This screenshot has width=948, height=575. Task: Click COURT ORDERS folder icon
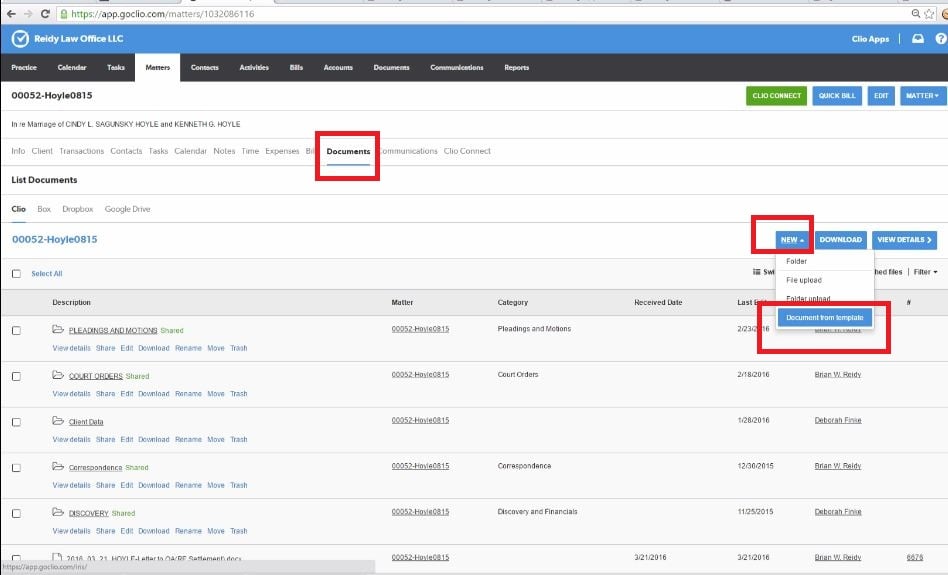coord(58,375)
